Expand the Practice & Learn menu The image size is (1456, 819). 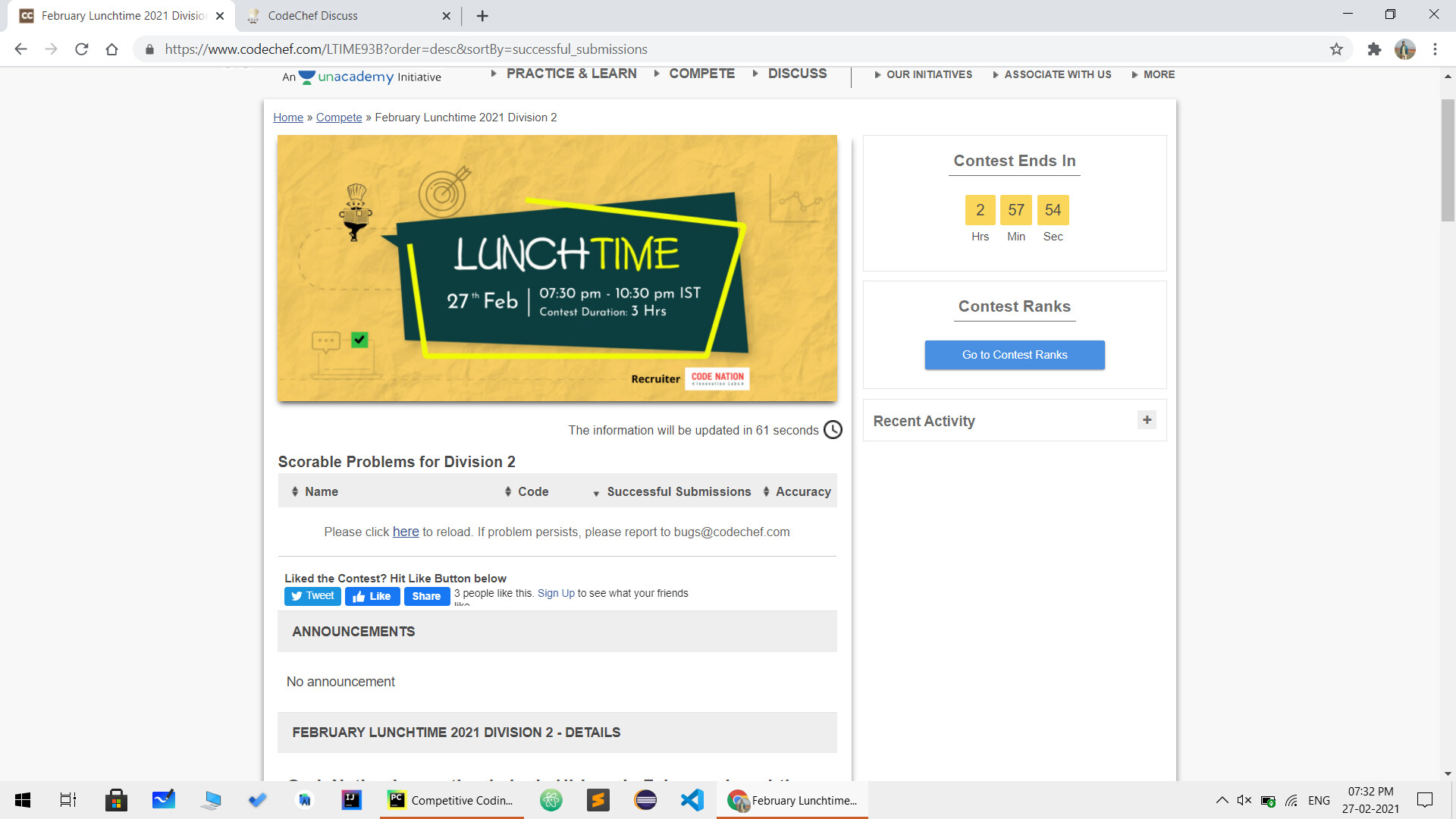tap(571, 74)
